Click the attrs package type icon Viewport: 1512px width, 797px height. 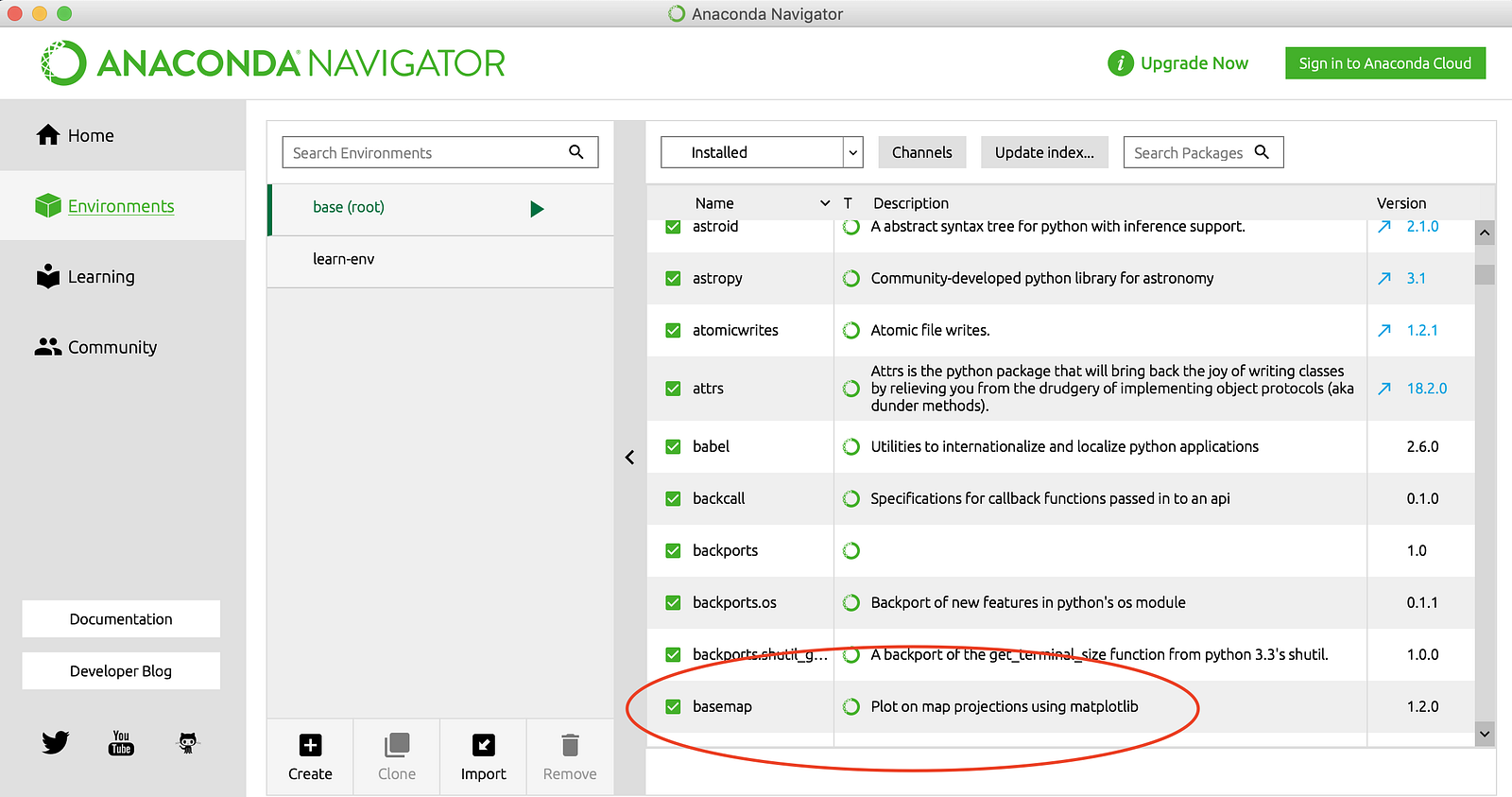point(851,389)
